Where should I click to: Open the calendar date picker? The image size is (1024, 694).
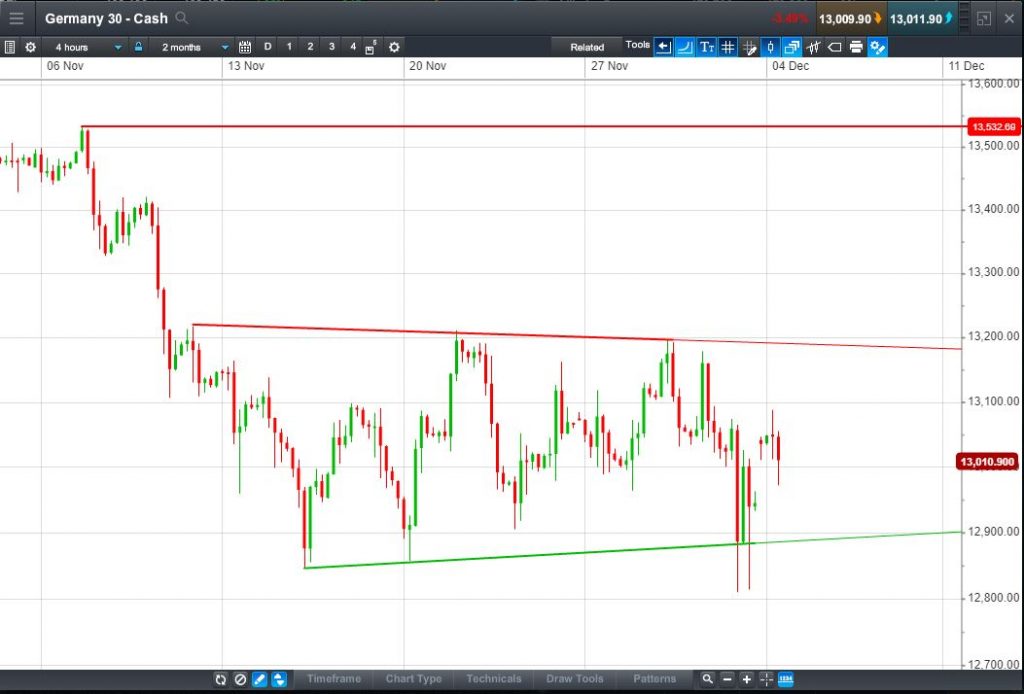click(245, 47)
